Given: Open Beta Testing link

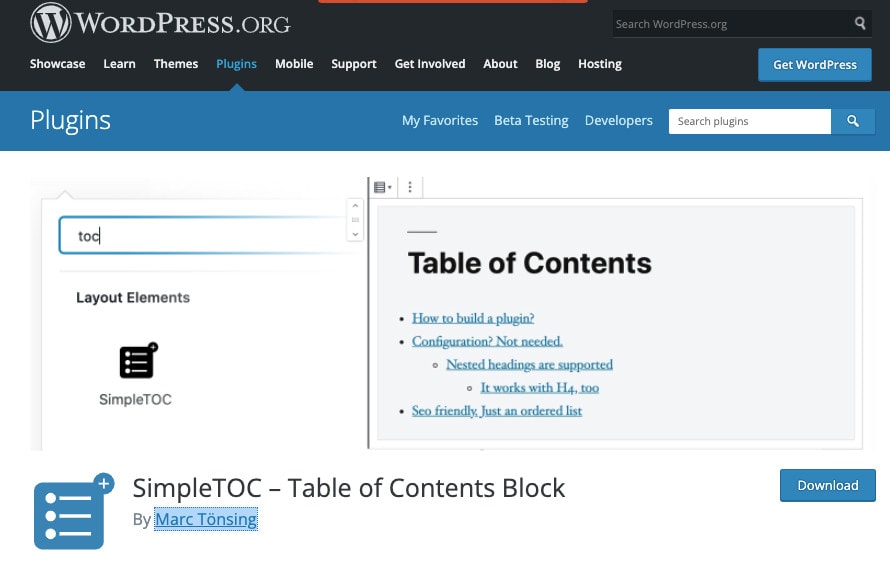Looking at the screenshot, I should point(531,120).
